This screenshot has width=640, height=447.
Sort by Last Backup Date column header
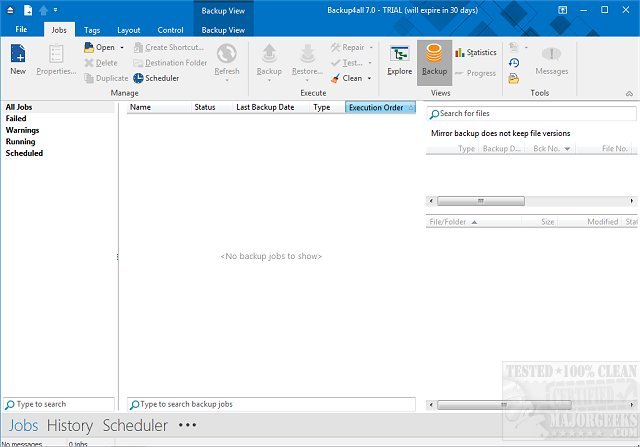tap(272, 107)
